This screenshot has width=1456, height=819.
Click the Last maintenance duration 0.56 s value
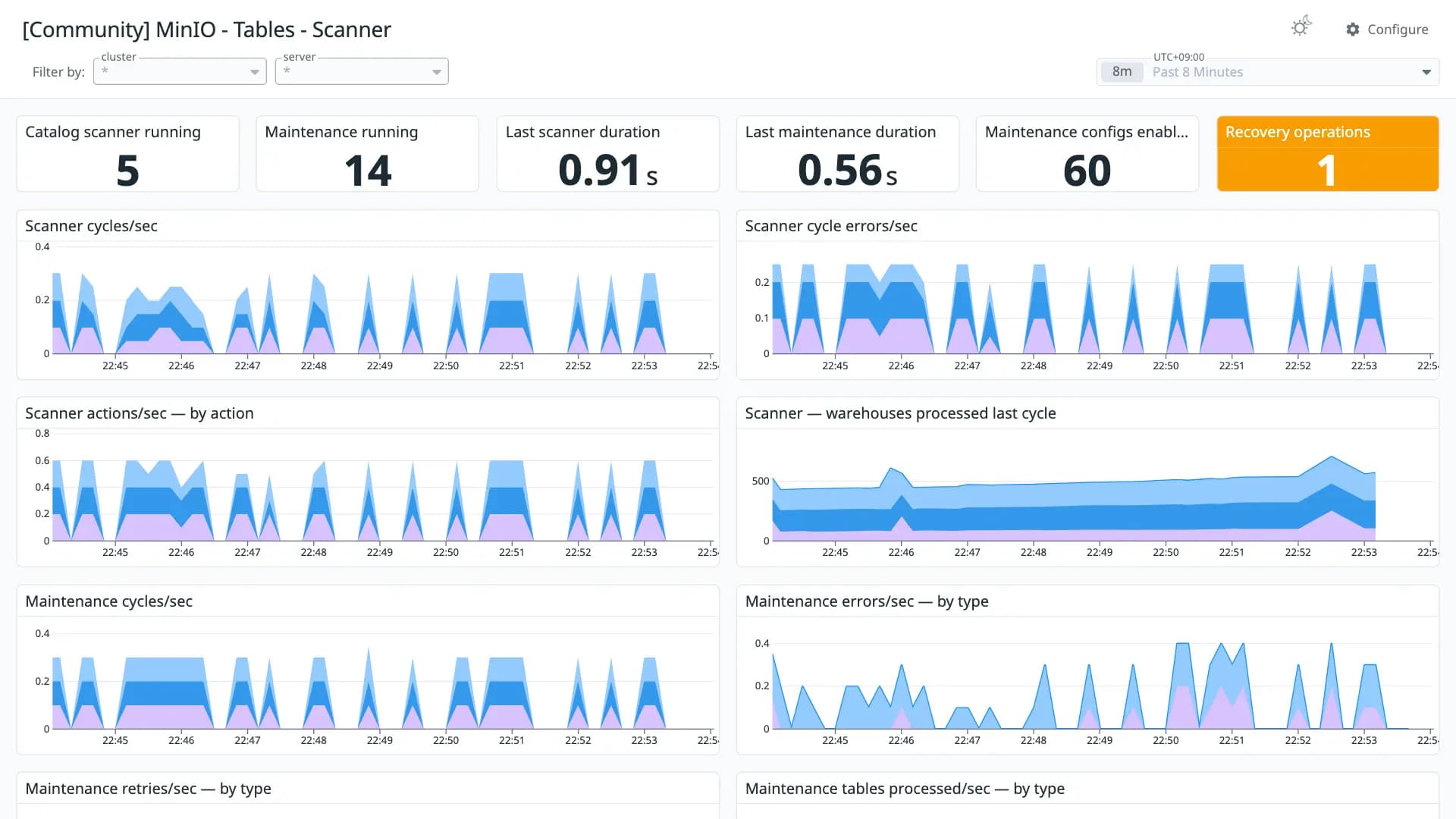pos(847,170)
